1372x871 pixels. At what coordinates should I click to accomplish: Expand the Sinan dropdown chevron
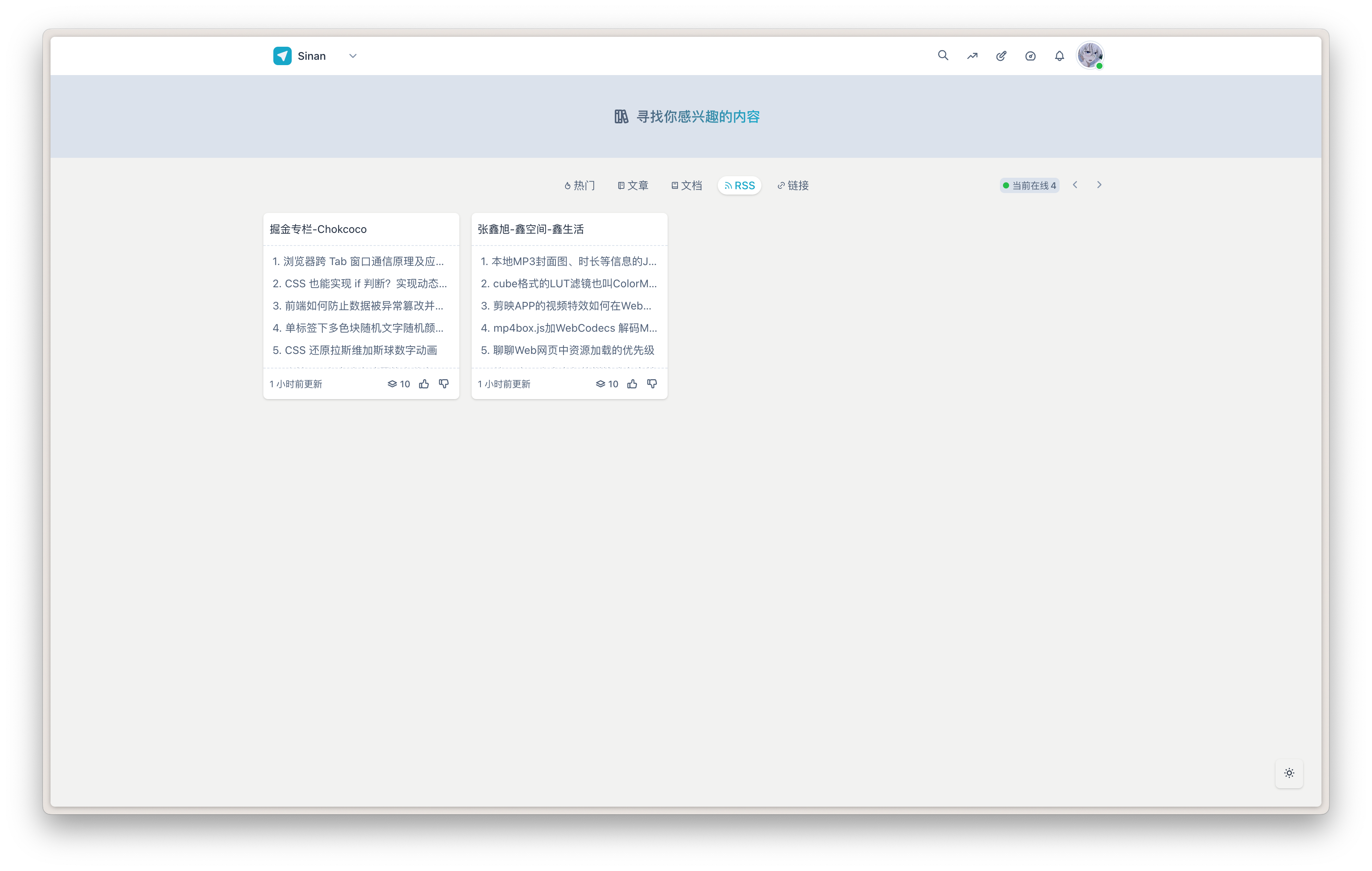click(x=353, y=56)
